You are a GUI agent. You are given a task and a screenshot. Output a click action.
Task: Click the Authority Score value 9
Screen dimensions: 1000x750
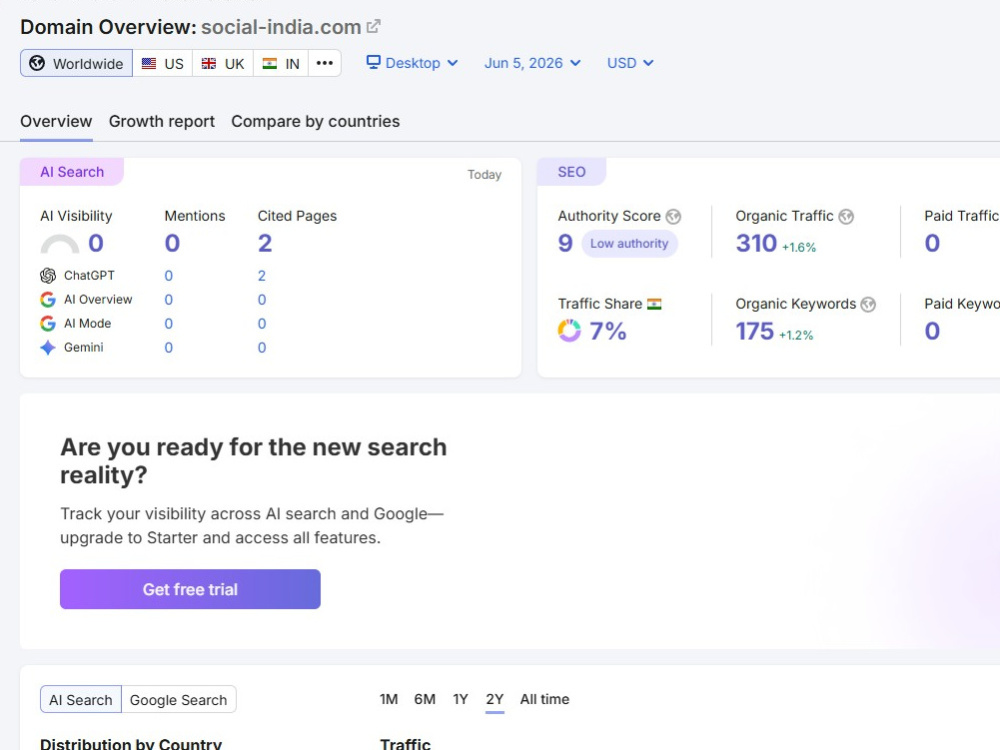[565, 243]
